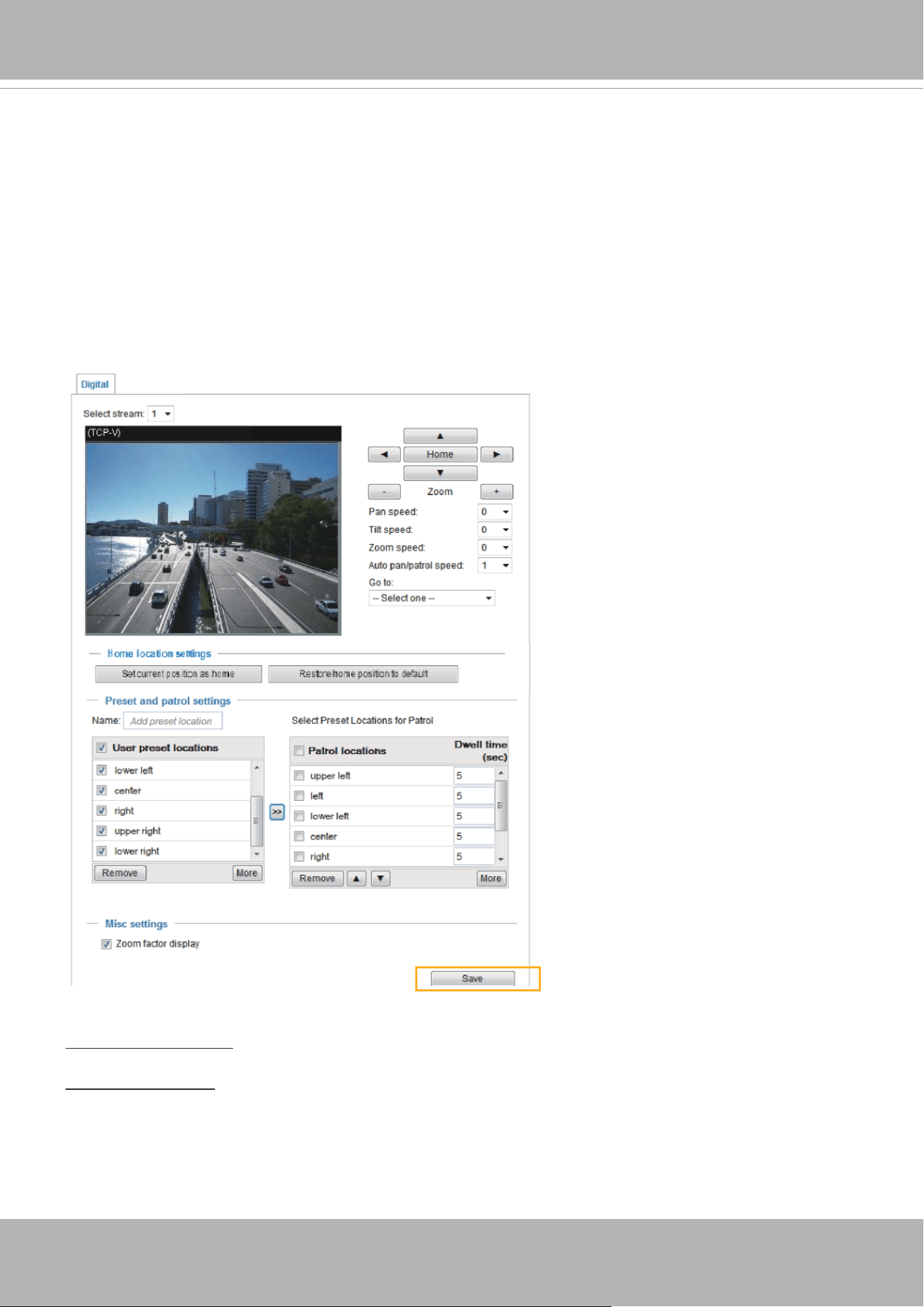Check the center patrol location
This screenshot has width=924, height=1307.
point(299,836)
